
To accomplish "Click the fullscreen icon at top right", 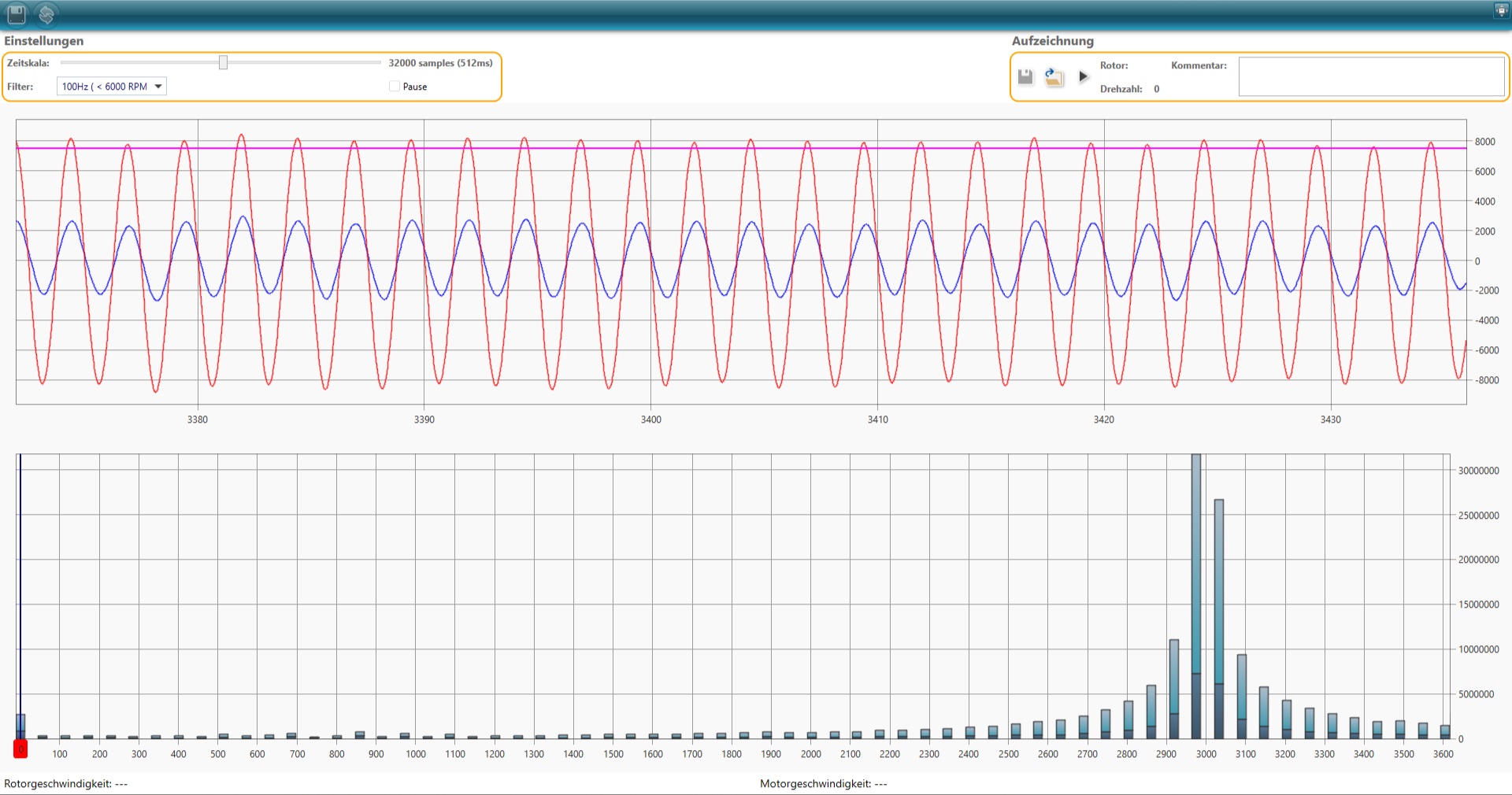I will [1501, 10].
